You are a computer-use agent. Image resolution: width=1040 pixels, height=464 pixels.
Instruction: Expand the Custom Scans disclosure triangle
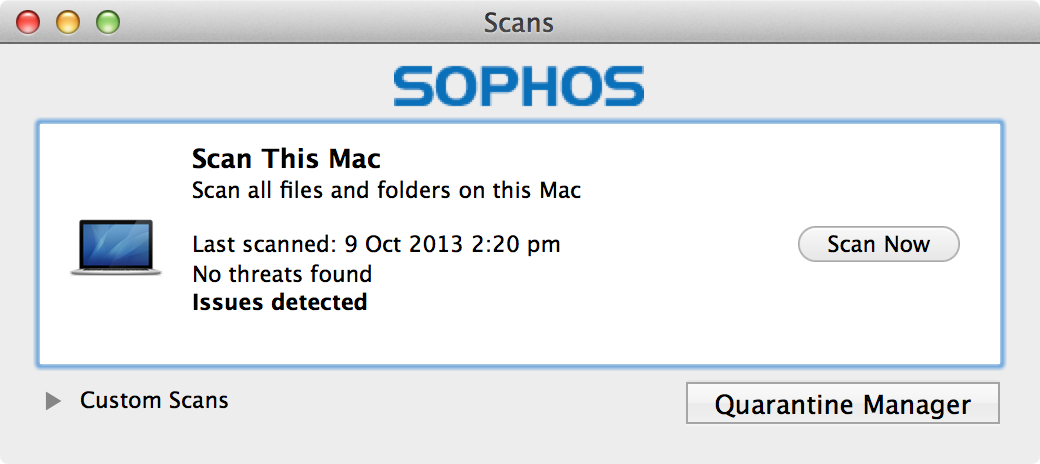[53, 400]
